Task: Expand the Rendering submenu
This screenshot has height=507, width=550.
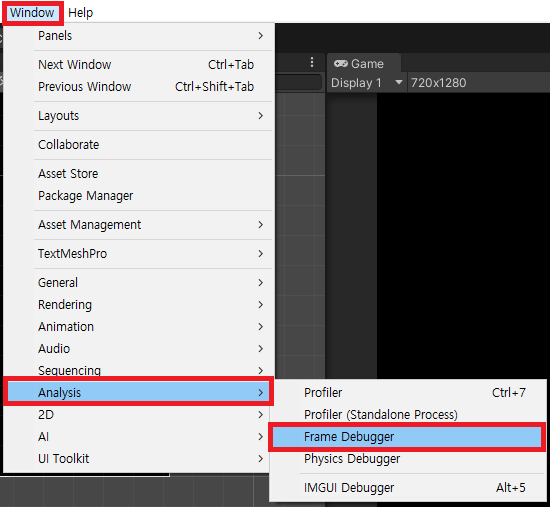Action: click(139, 305)
